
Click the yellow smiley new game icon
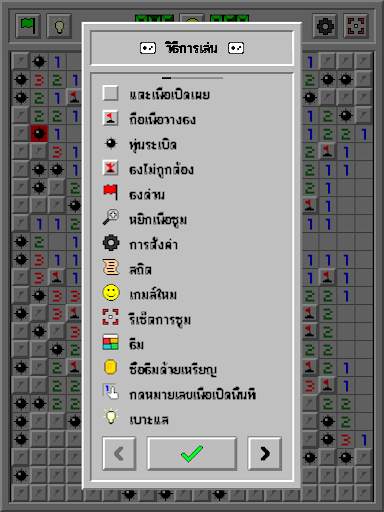coord(110,293)
